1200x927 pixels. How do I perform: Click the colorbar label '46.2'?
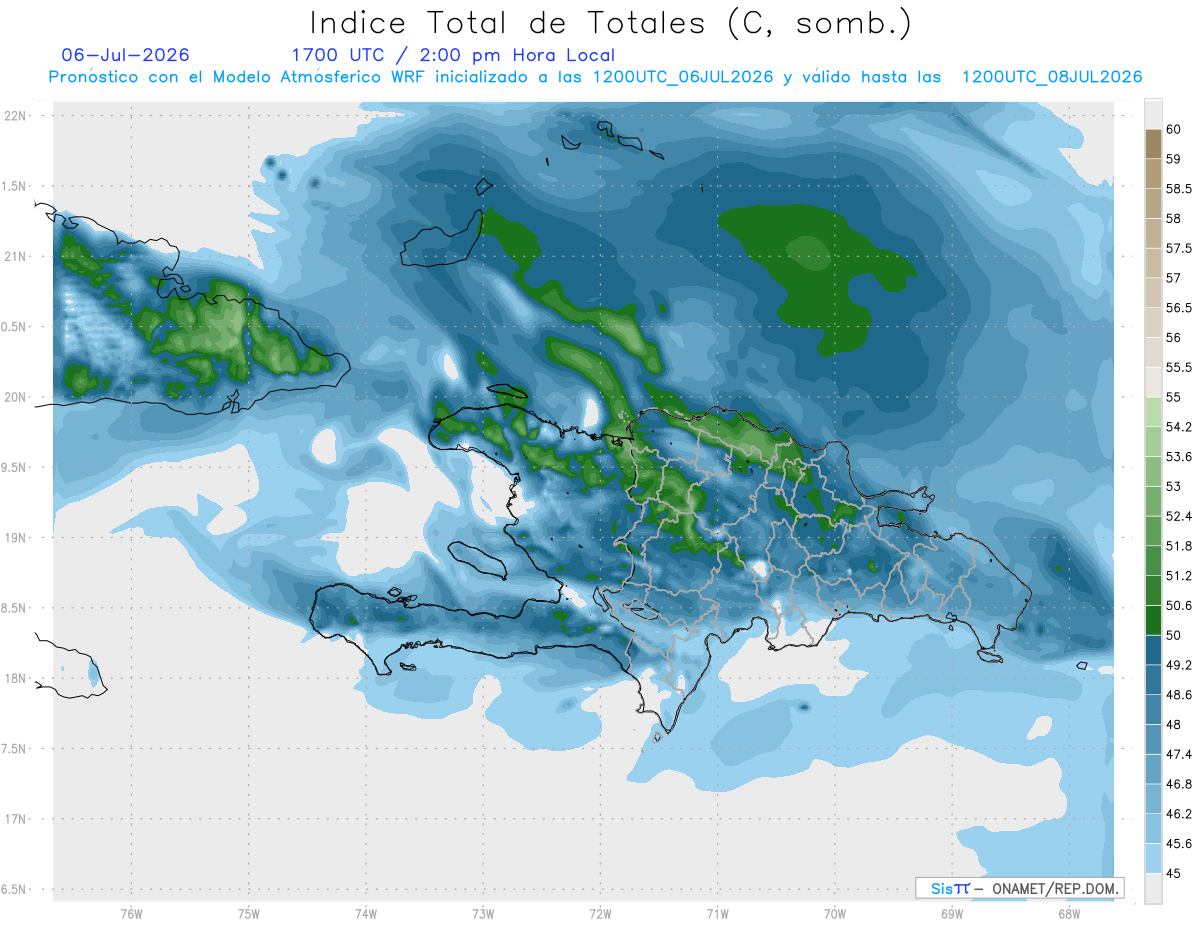click(1180, 815)
